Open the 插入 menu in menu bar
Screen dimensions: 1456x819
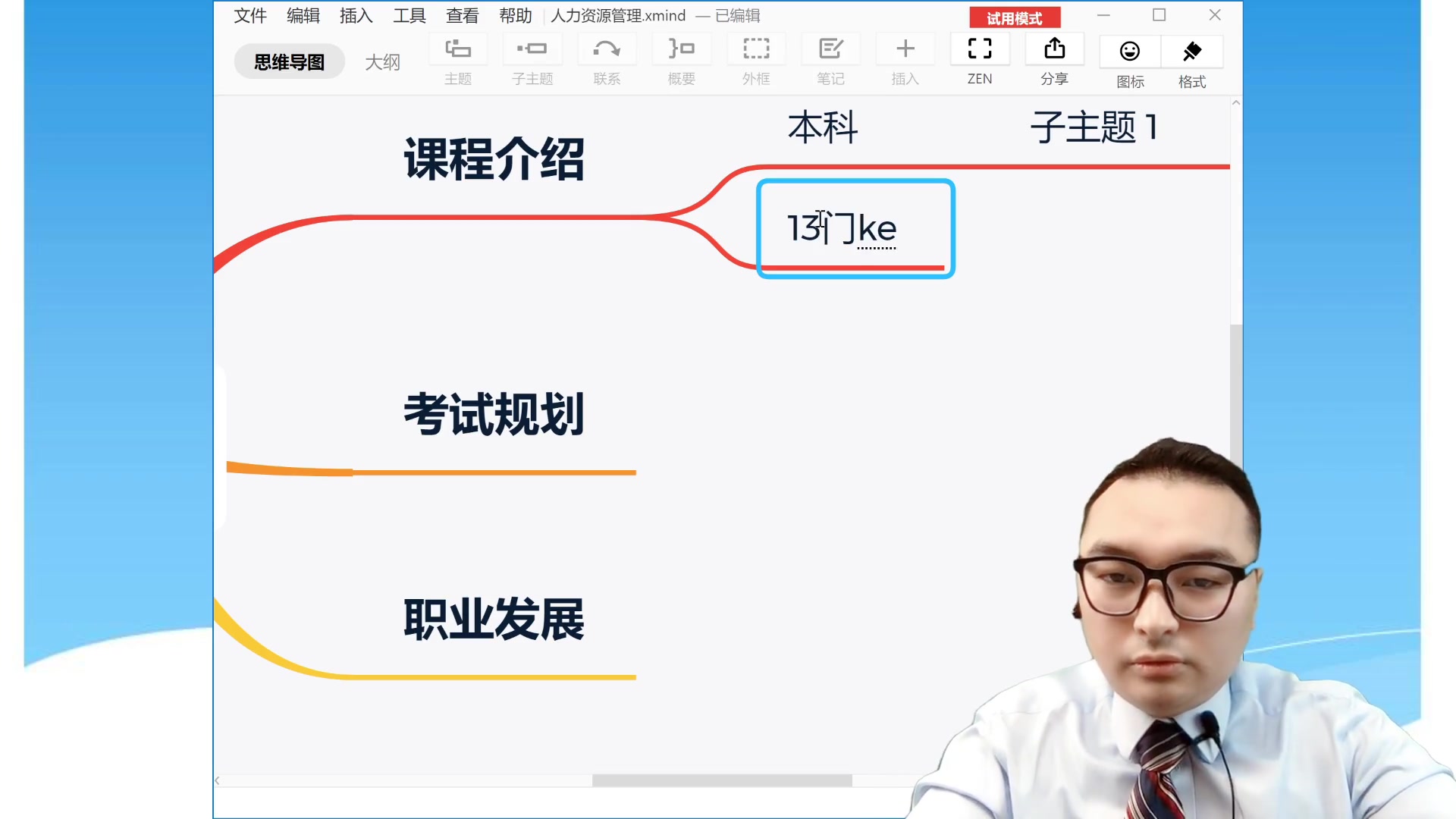point(356,15)
